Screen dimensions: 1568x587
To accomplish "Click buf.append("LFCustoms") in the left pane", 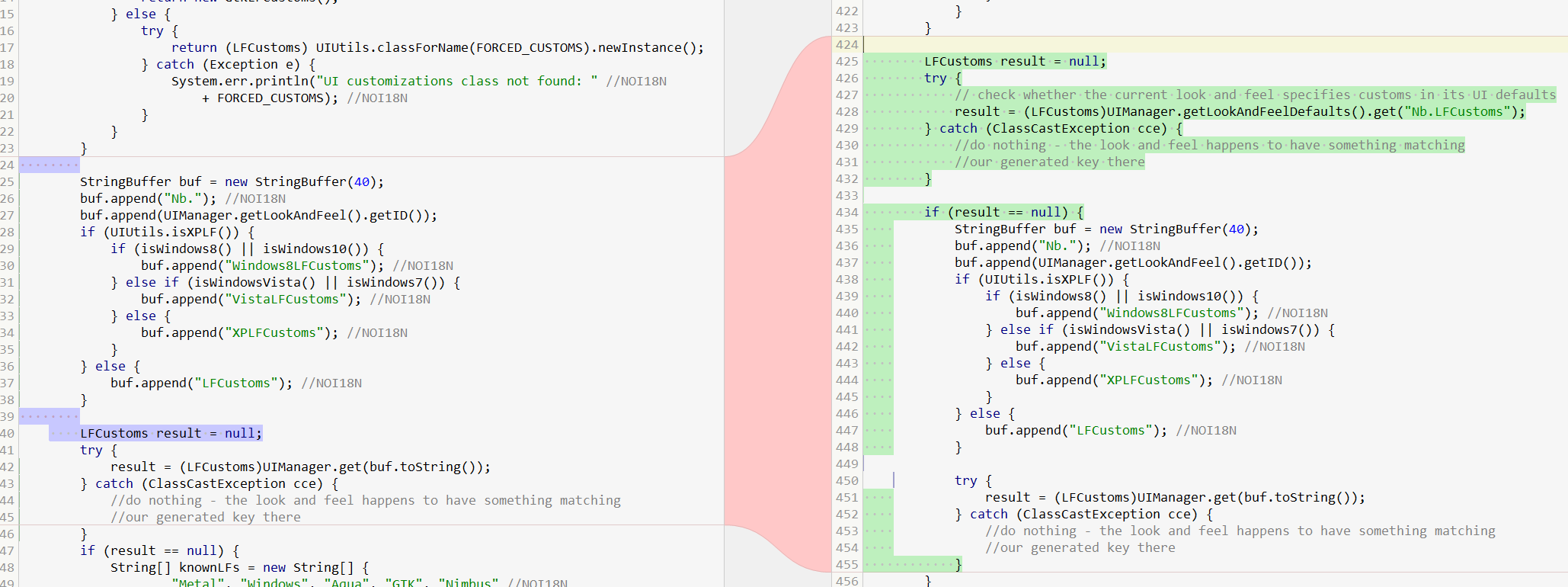I will pos(236,383).
